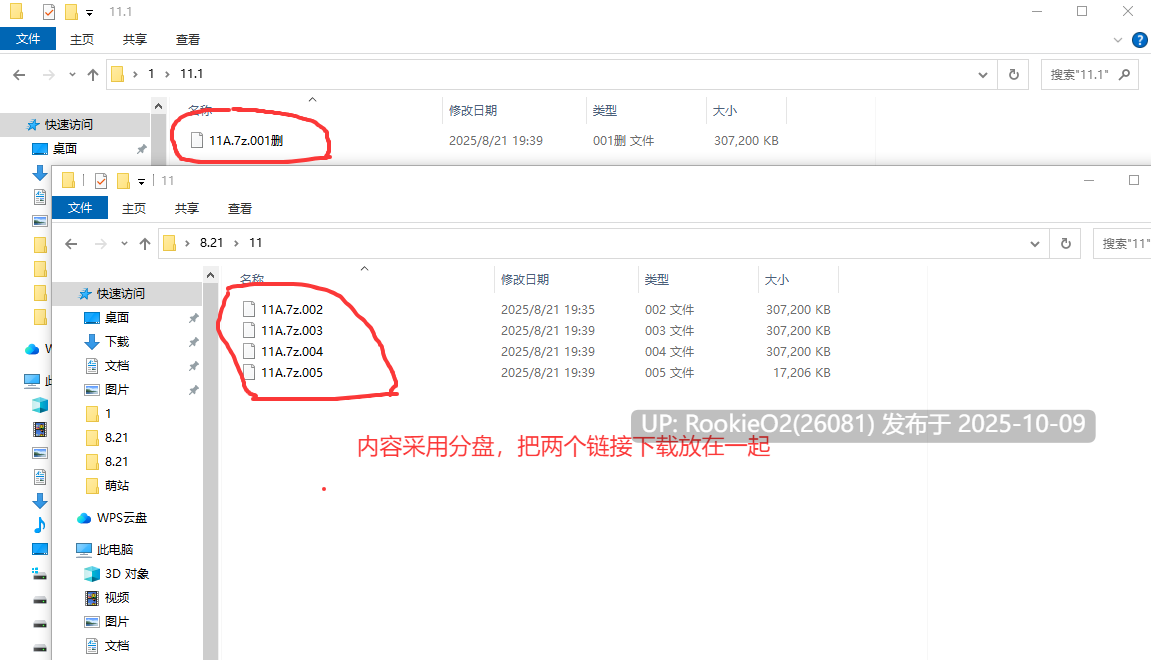Screen dimensions: 1151x660
Task: Open 萌站 folder in the sidebar
Action: (x=117, y=485)
